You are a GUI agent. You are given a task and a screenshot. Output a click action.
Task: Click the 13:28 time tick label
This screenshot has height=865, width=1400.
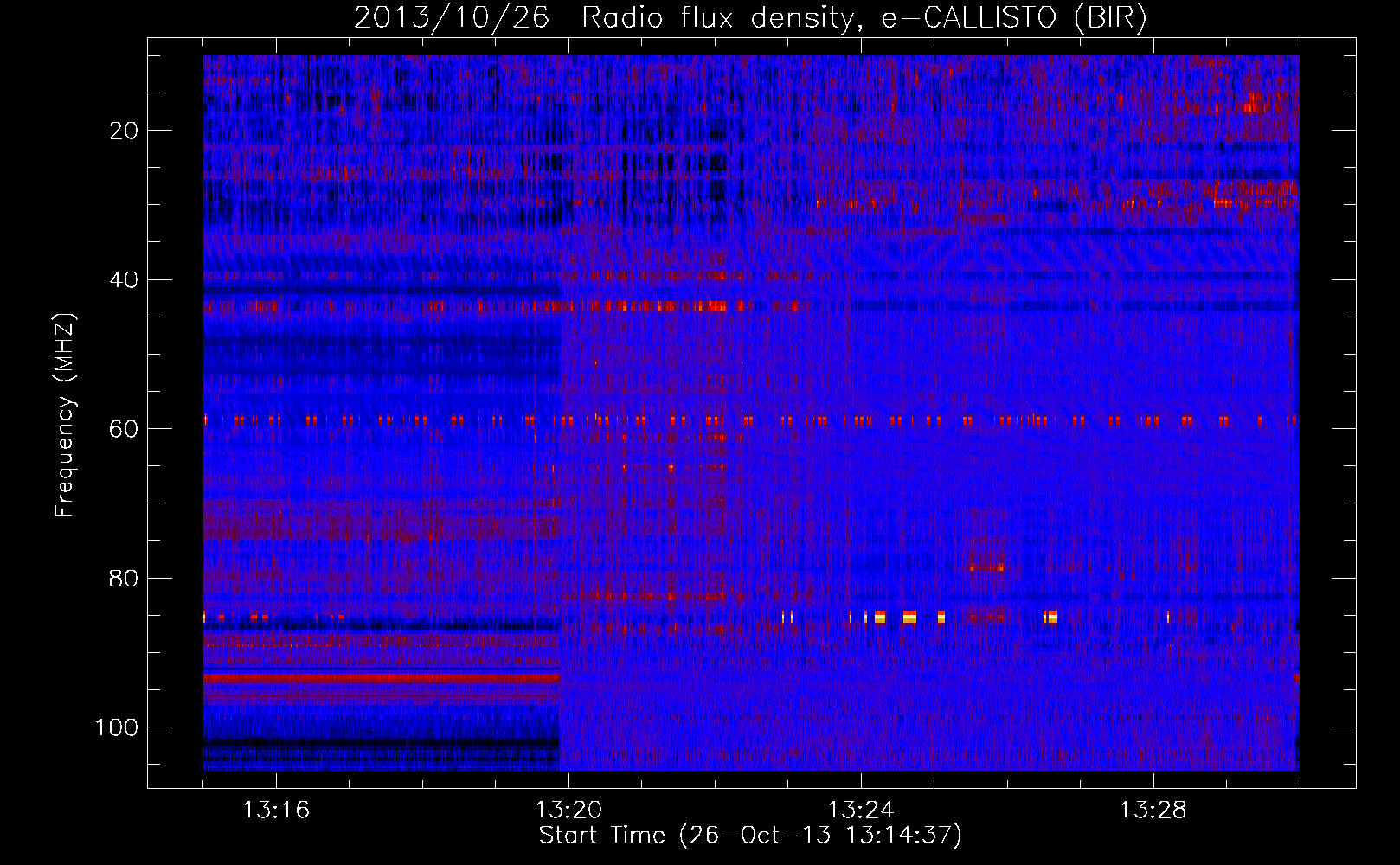coord(1153,811)
